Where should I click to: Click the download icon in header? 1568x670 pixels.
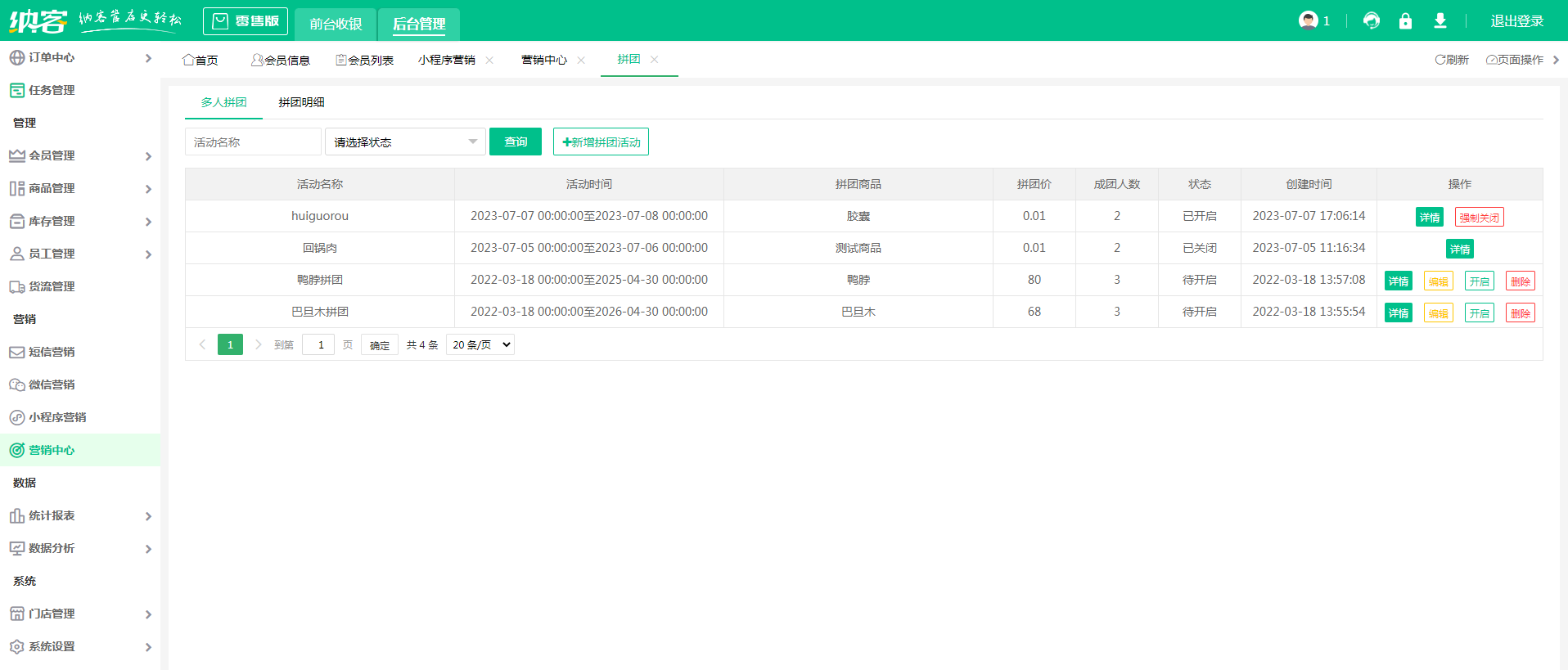(1440, 20)
